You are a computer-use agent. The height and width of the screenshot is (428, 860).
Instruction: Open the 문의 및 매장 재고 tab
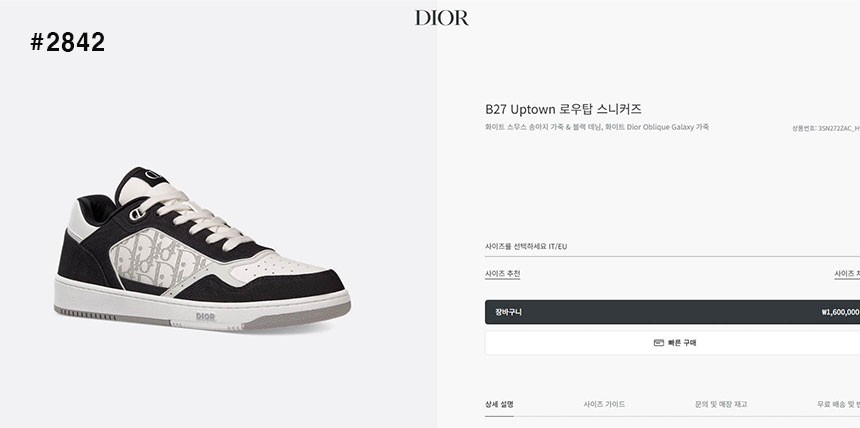click(x=721, y=404)
